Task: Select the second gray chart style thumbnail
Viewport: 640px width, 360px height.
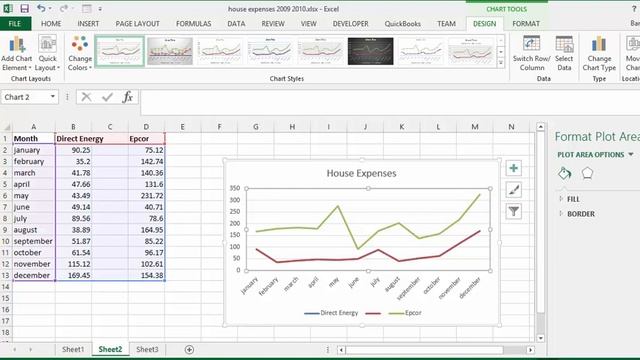Action: (x=170, y=51)
